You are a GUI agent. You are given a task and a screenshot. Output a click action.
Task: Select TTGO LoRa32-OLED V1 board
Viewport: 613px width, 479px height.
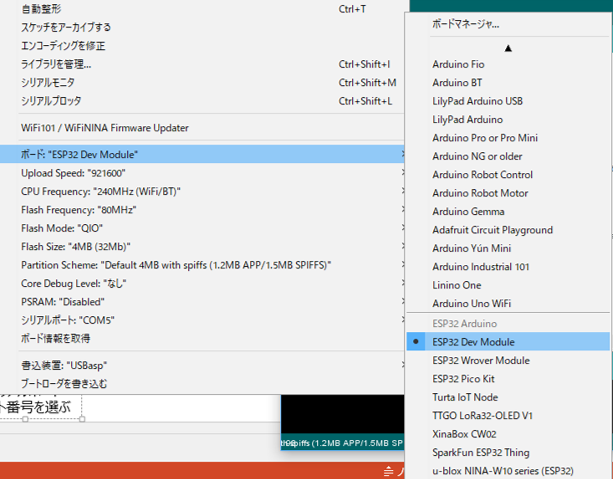click(508, 415)
